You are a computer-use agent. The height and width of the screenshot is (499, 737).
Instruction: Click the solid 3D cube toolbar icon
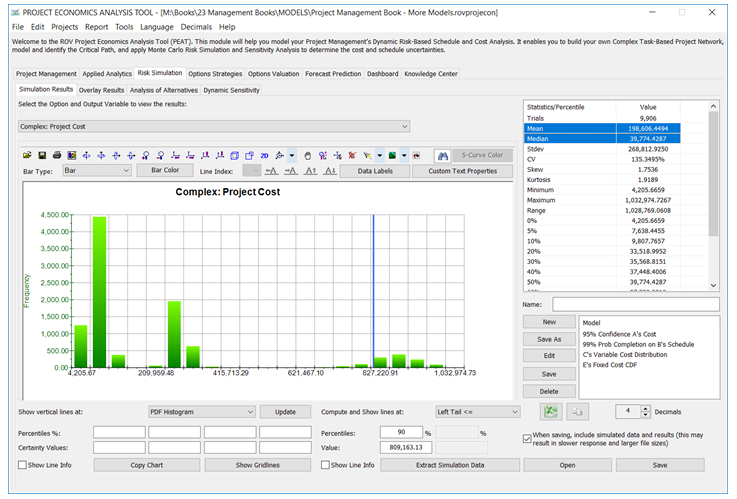pos(235,156)
